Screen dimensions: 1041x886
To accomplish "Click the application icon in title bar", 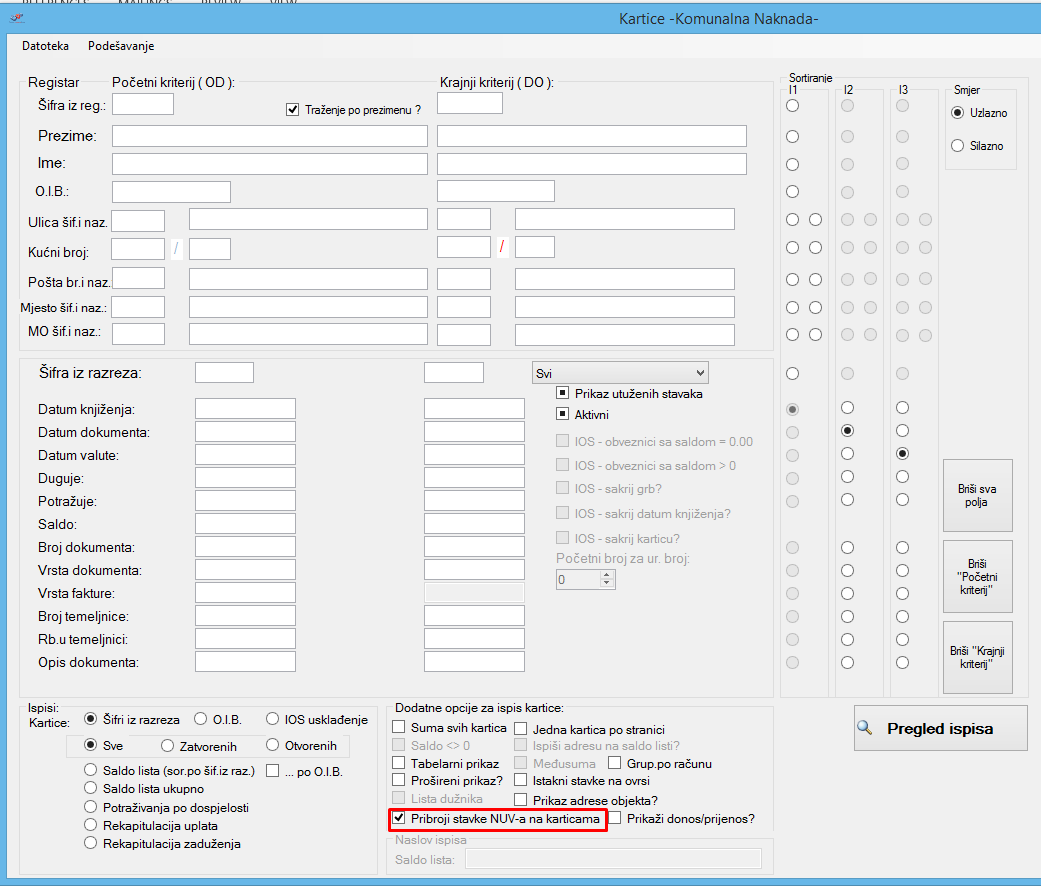I will pos(15,17).
